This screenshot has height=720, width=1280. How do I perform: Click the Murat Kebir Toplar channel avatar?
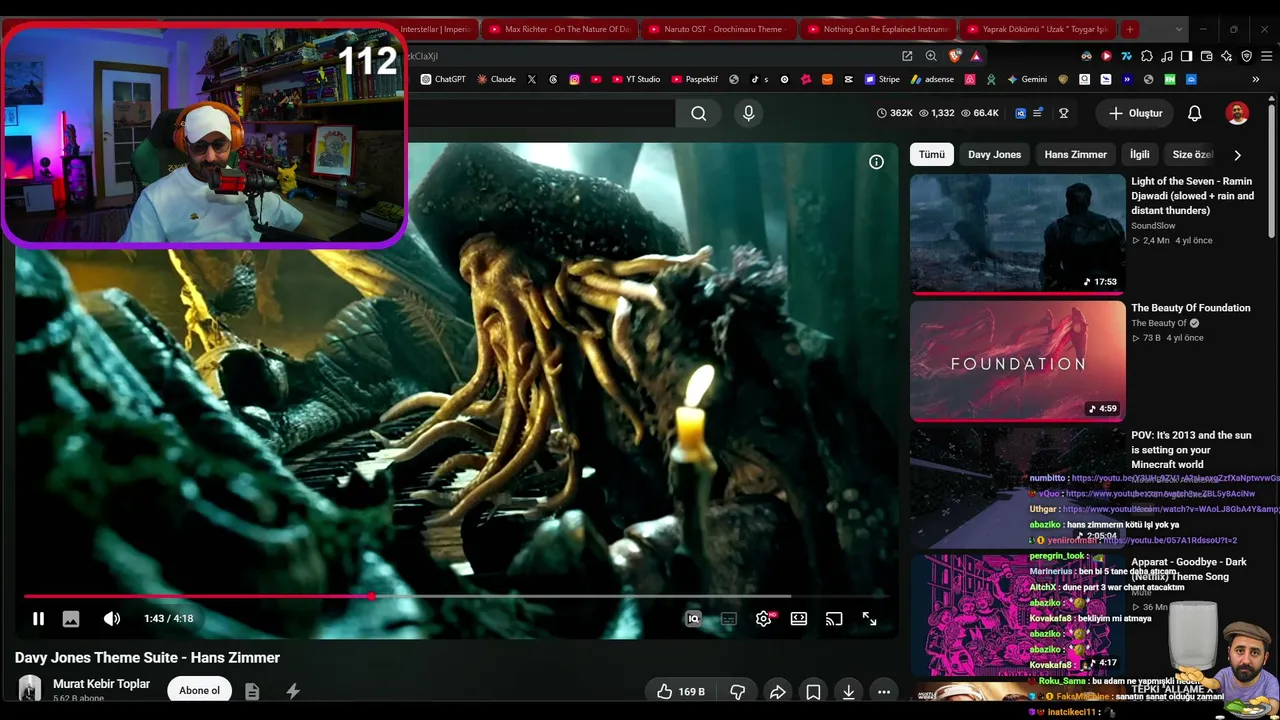[x=30, y=689]
